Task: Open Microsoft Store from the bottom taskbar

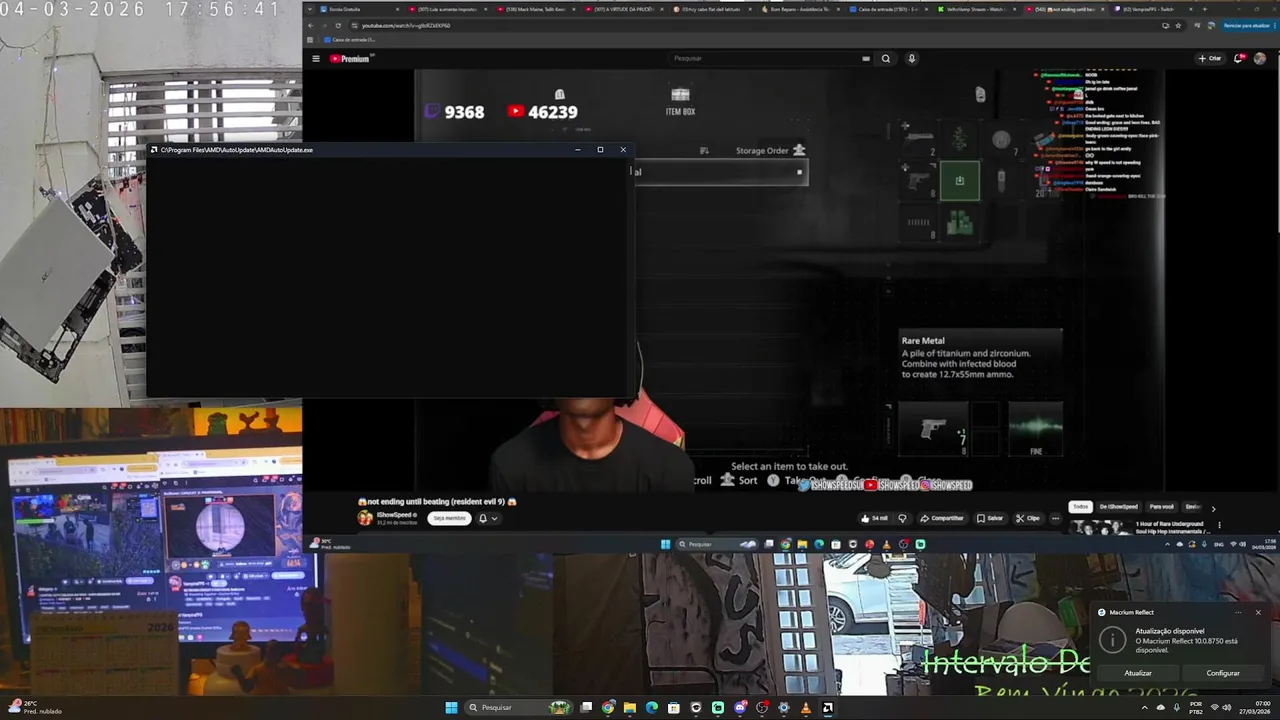Action: [674, 708]
